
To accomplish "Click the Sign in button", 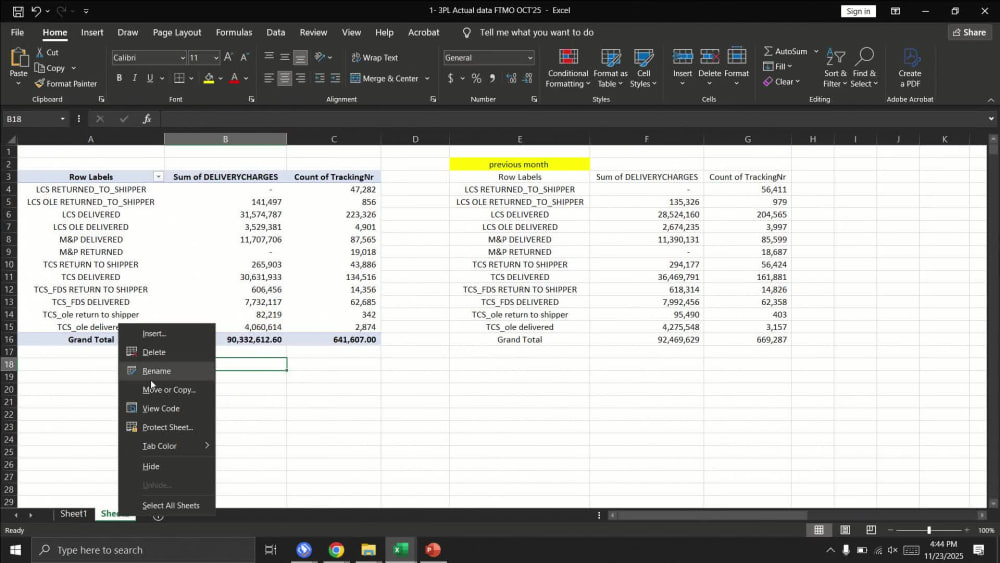I will point(858,11).
